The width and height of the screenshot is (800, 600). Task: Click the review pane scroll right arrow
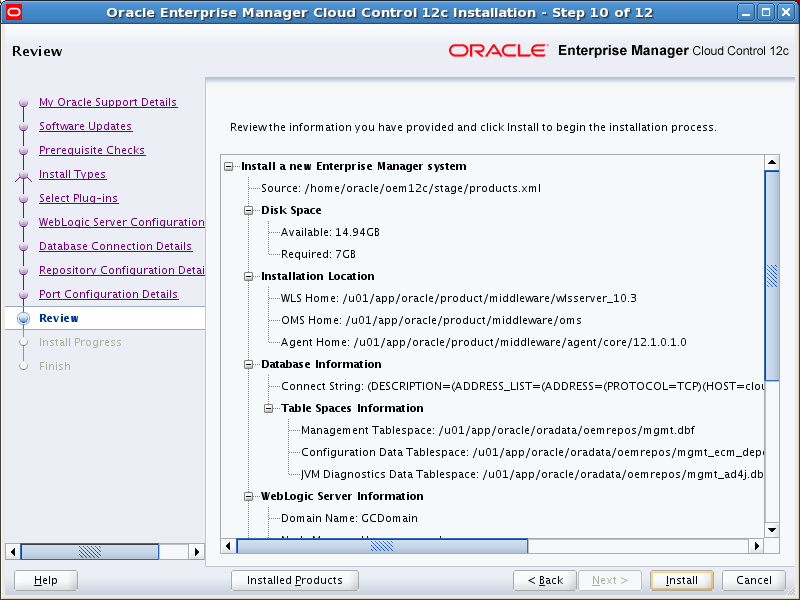[757, 546]
